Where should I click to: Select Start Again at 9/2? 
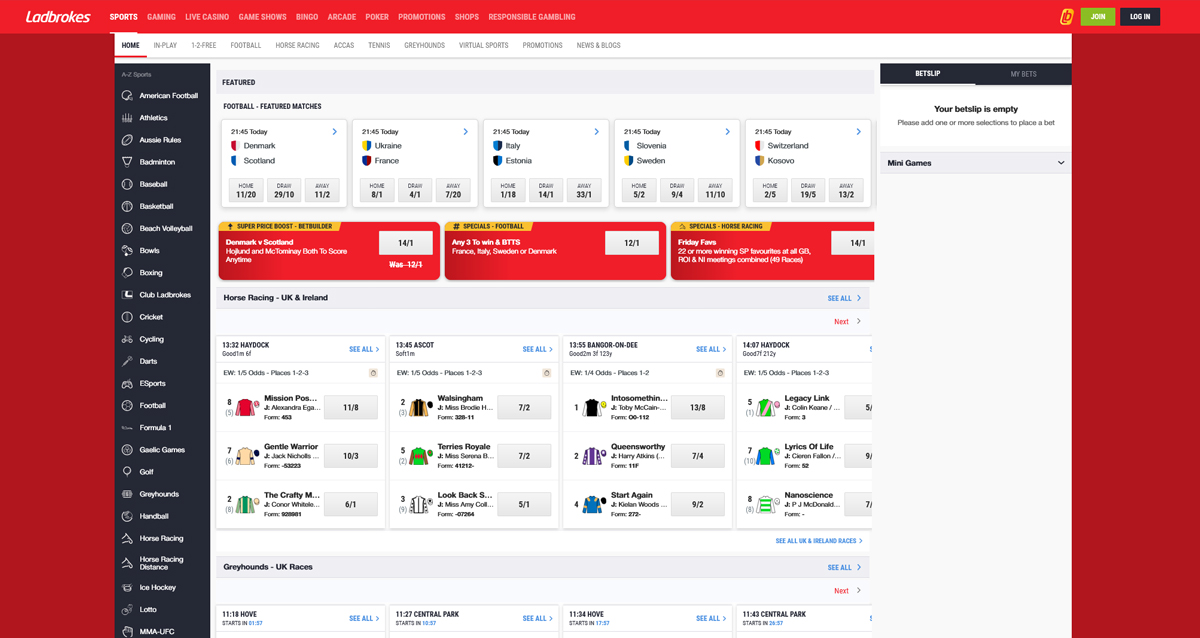pos(697,505)
